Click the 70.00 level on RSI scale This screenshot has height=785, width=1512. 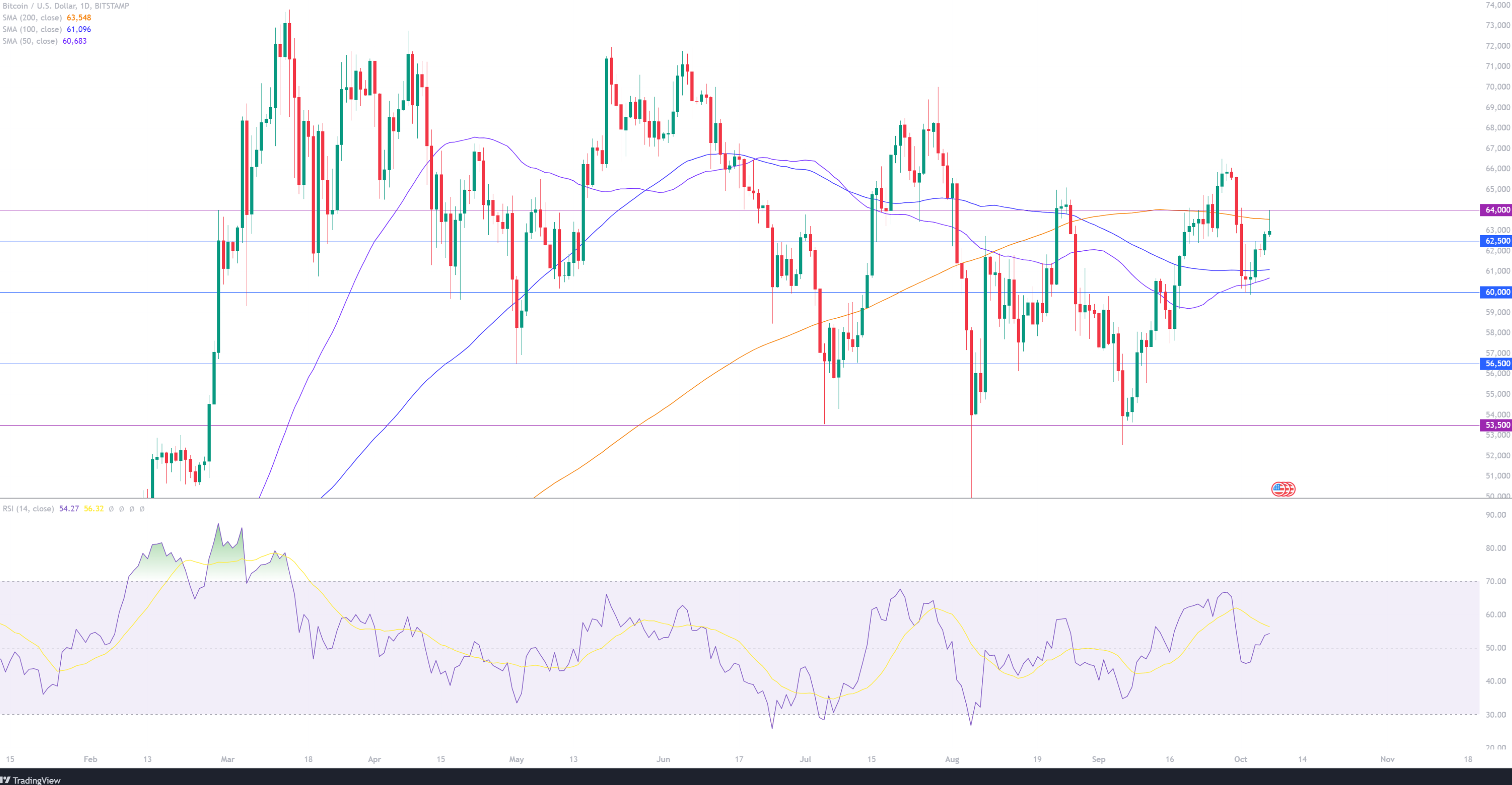click(x=1495, y=581)
